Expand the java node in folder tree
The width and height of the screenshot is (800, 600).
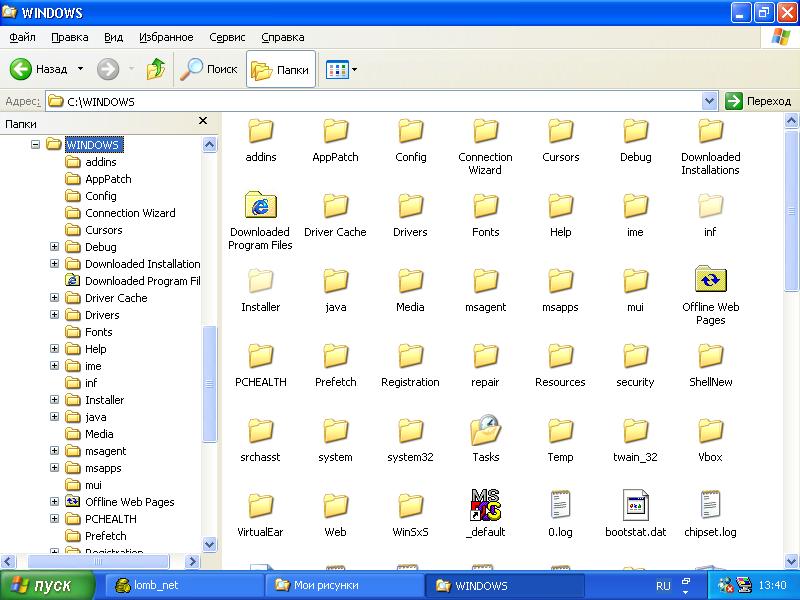tap(54, 417)
